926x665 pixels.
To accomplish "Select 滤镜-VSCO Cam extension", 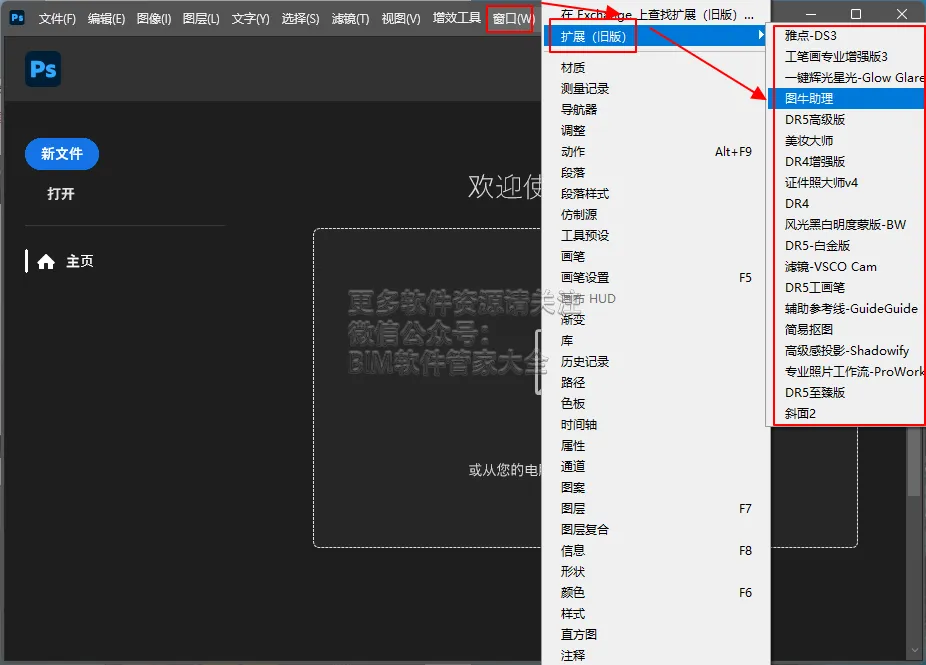I will [847, 267].
